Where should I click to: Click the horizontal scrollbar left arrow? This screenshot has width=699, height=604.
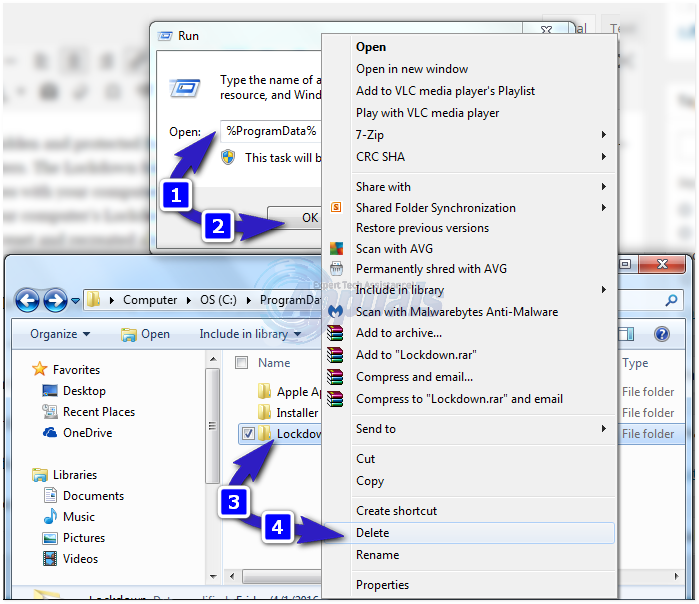[232, 576]
